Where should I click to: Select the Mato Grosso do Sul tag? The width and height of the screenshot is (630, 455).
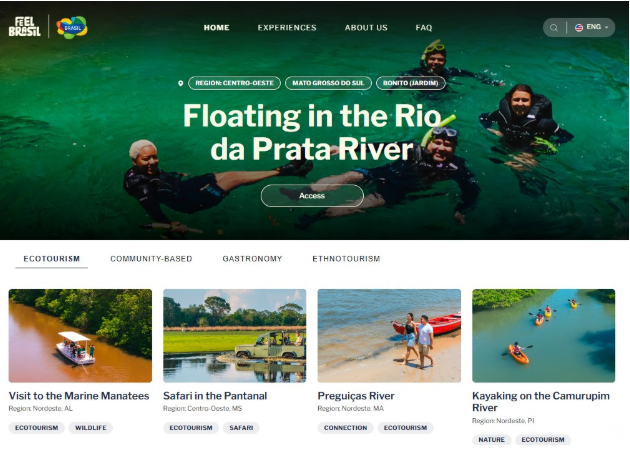point(328,83)
